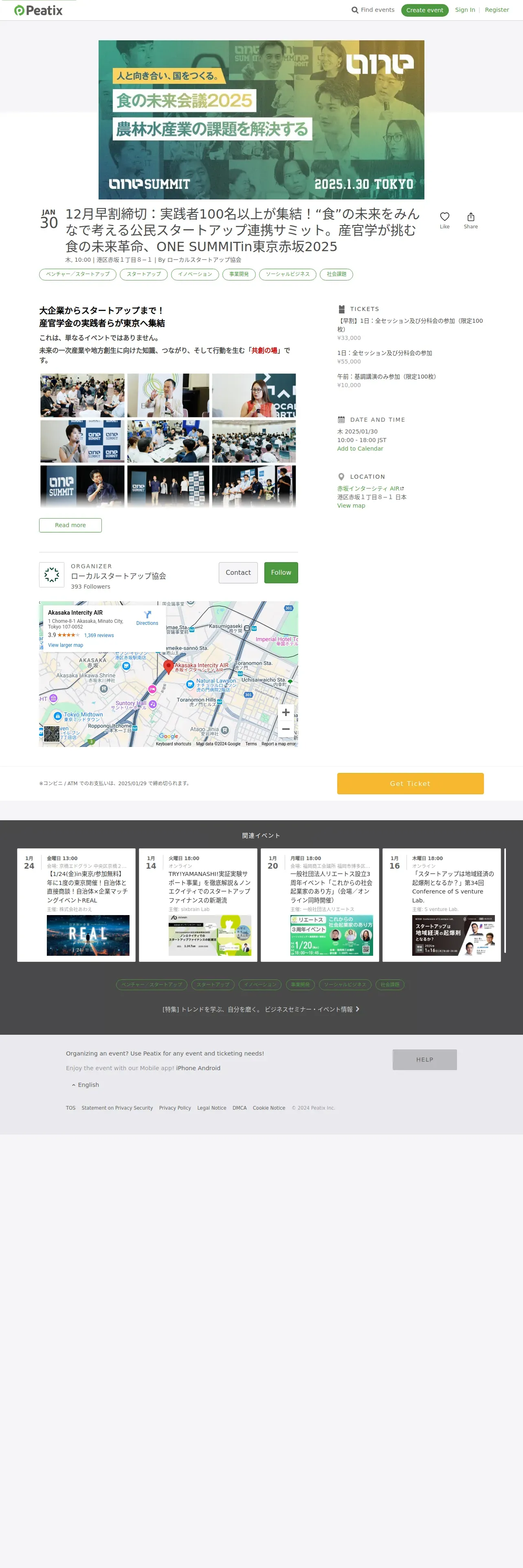The height and width of the screenshot is (1568, 523).
Task: Click ローカルスタートアップ協会 organizer name
Action: tap(118, 576)
